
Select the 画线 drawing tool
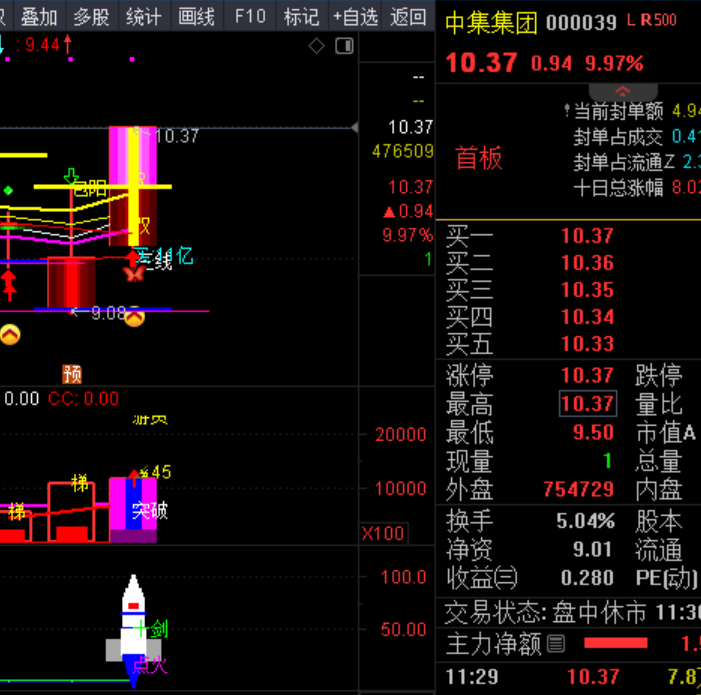(x=196, y=17)
